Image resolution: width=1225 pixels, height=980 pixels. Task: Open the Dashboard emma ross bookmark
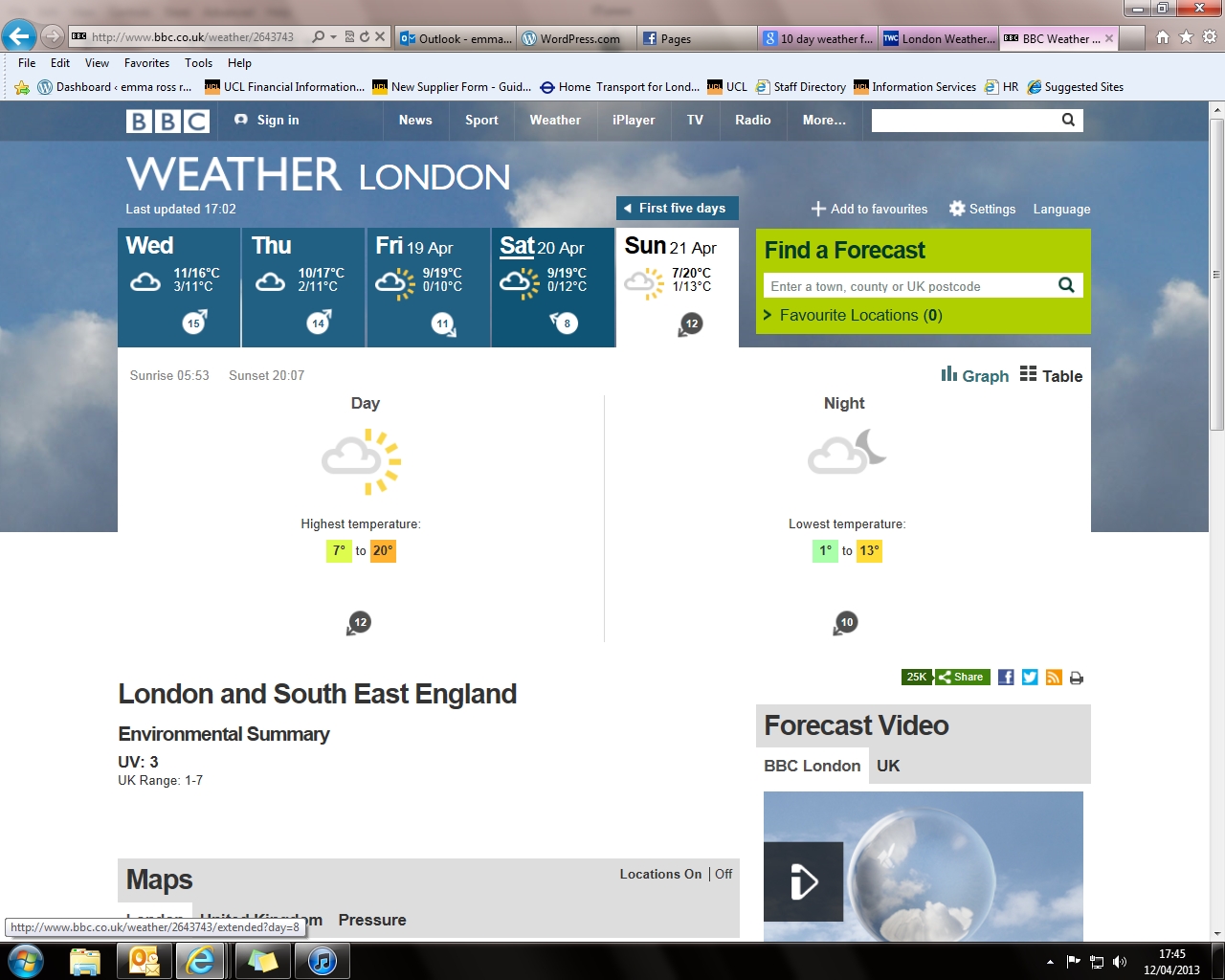115,87
